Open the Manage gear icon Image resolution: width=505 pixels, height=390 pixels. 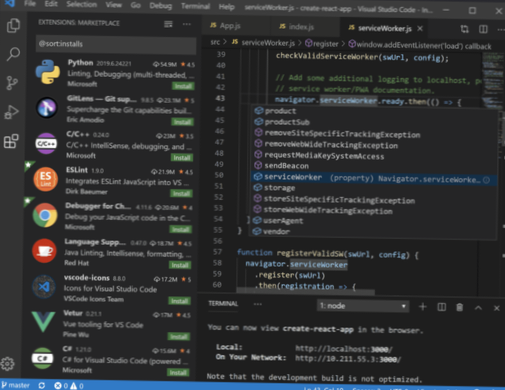(7, 364)
